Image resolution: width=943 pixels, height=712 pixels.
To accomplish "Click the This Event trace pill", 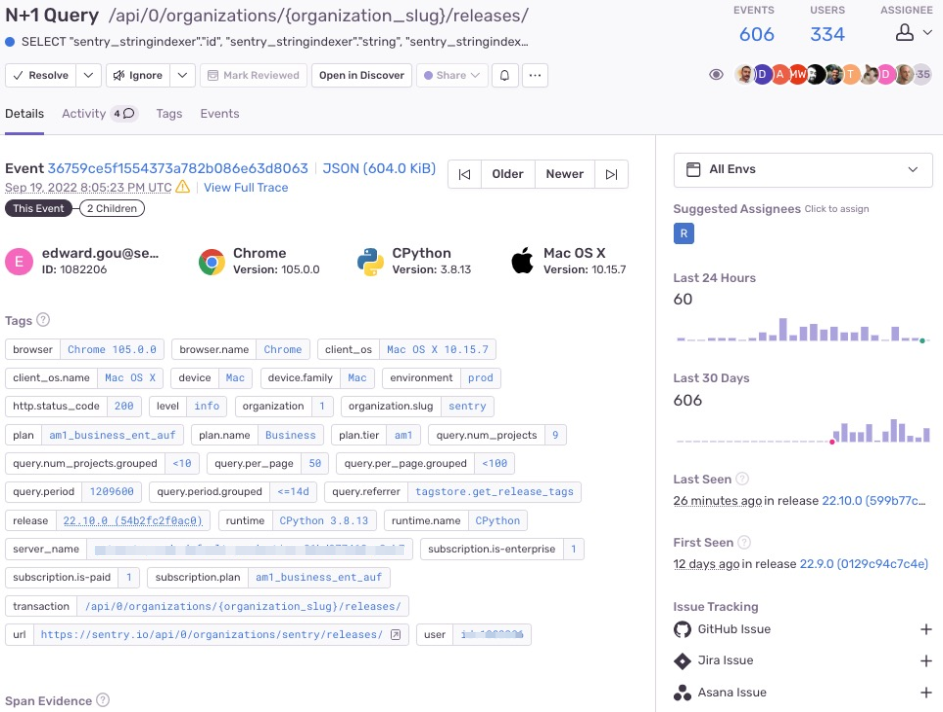I will point(38,209).
